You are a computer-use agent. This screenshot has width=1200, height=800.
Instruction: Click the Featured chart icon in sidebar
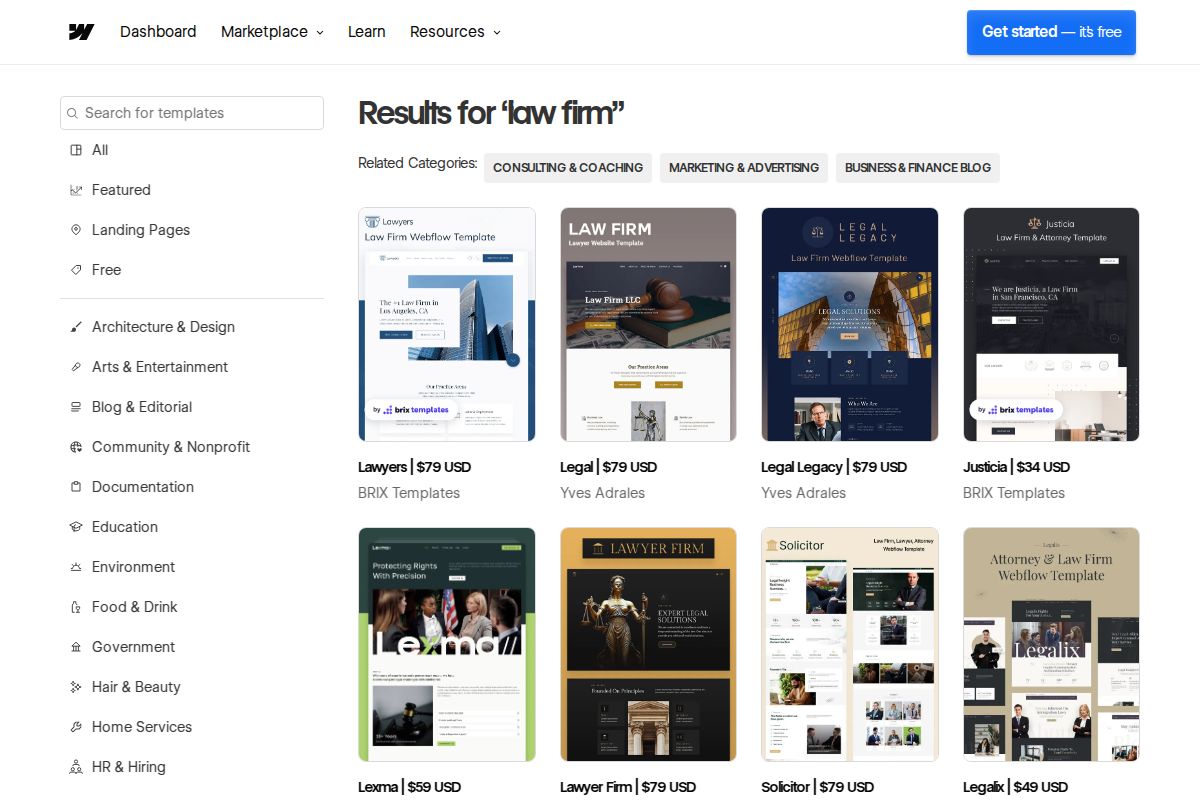(76, 190)
